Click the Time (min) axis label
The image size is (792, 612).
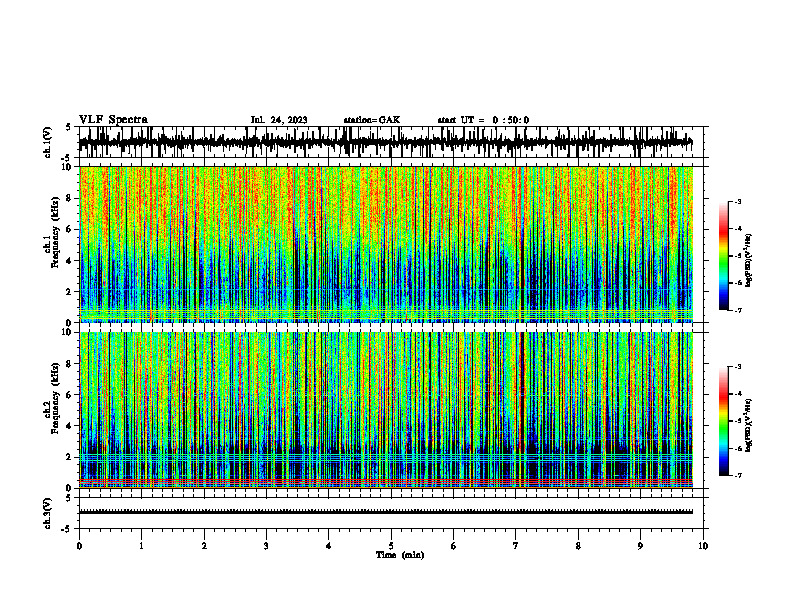400,555
